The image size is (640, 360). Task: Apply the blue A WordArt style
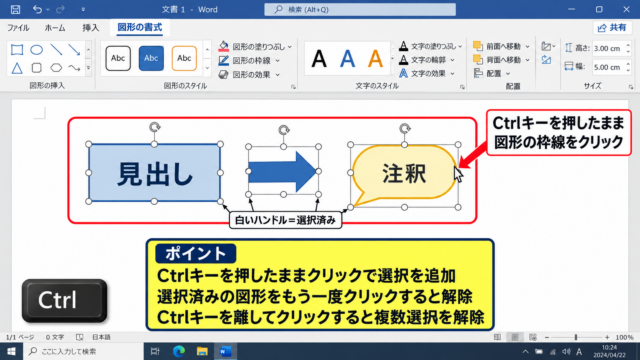click(347, 59)
